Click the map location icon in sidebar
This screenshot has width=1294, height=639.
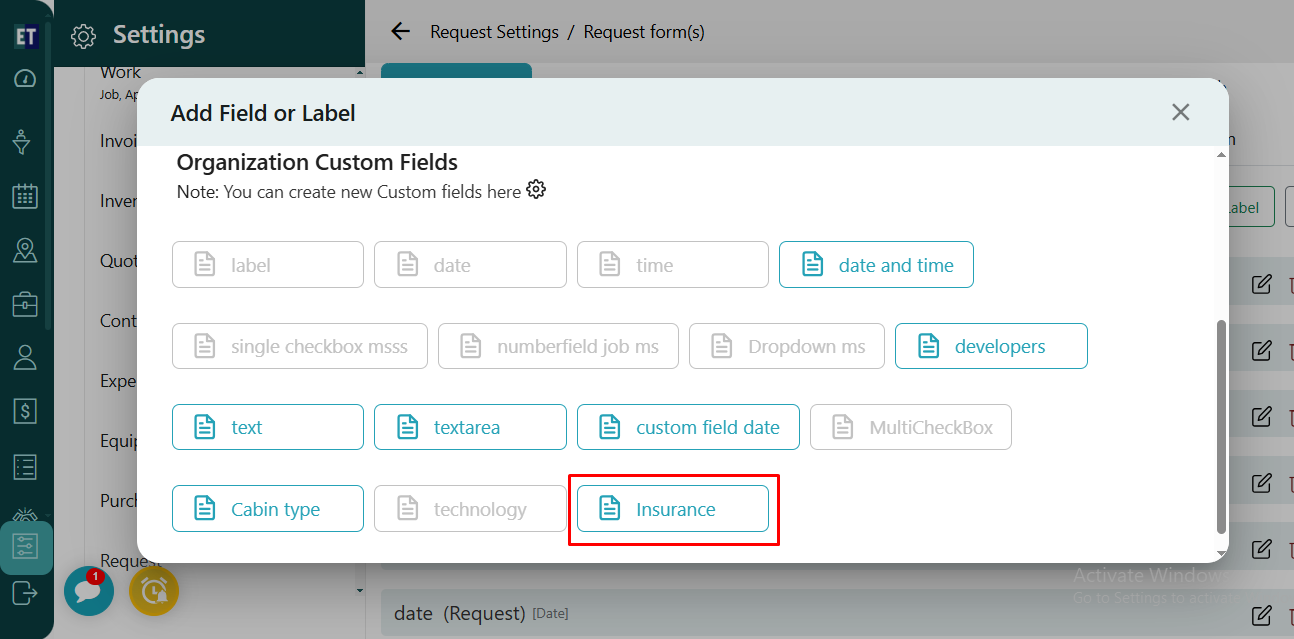pyautogui.click(x=25, y=250)
